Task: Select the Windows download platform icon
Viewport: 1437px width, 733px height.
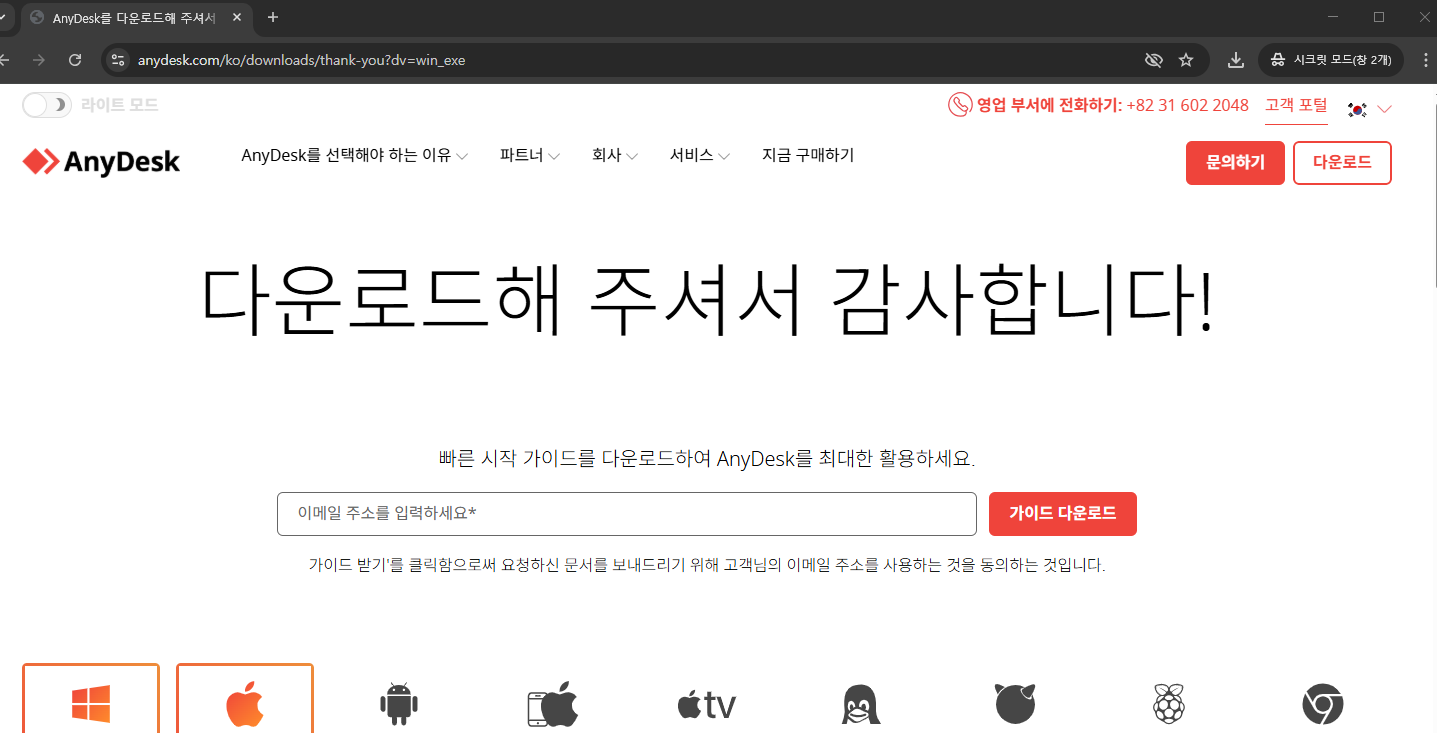Action: click(x=90, y=704)
